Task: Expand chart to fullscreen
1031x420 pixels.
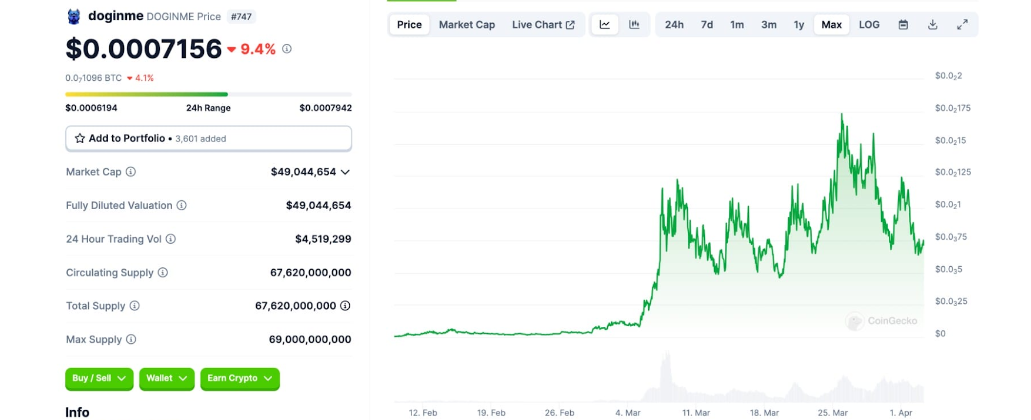Action: 962,25
